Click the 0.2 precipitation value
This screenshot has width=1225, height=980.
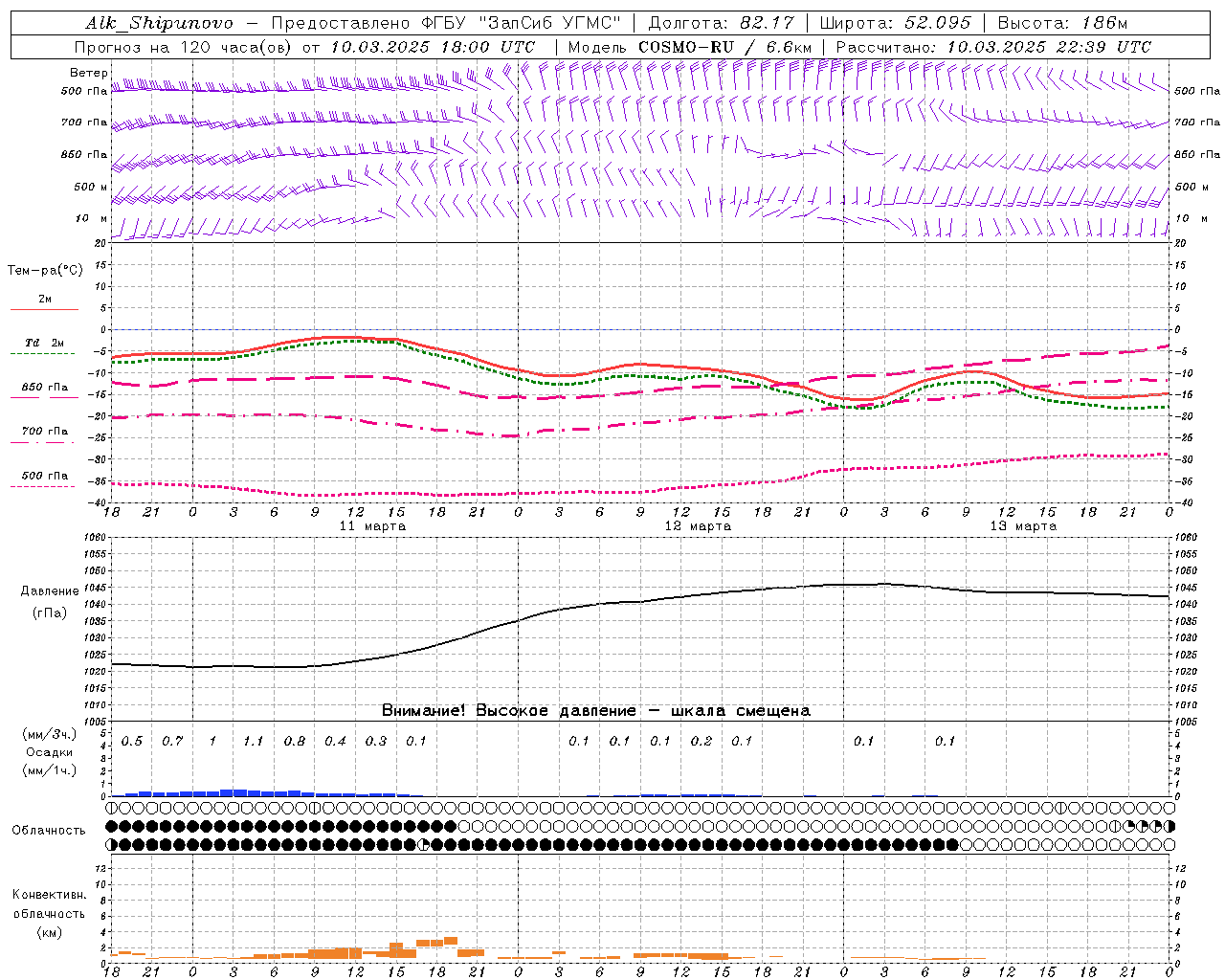(x=702, y=741)
